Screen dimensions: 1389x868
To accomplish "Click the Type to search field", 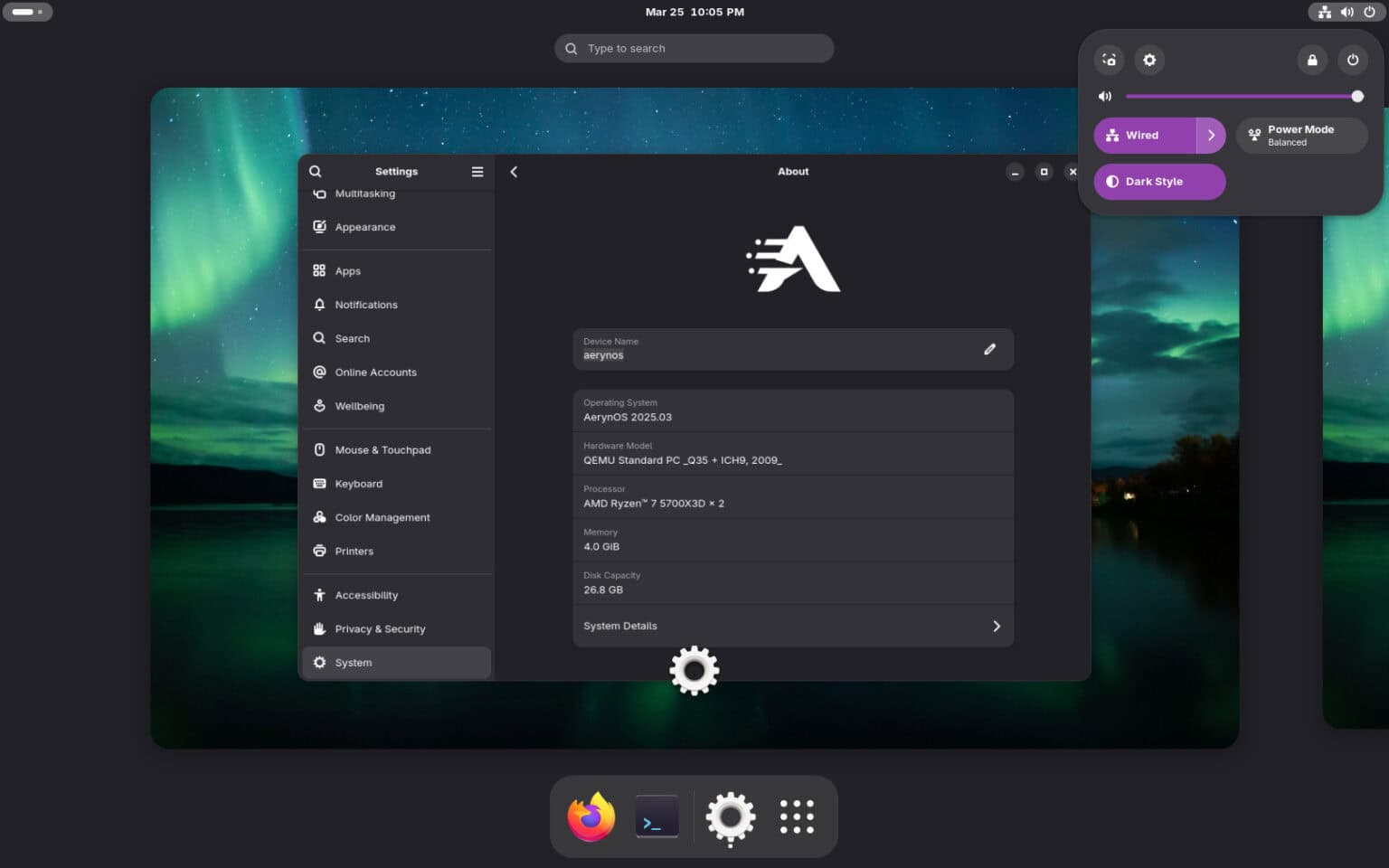I will coord(694,48).
